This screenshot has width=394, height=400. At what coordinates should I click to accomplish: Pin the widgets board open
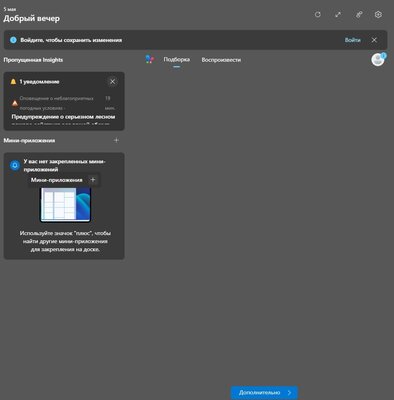(x=359, y=15)
